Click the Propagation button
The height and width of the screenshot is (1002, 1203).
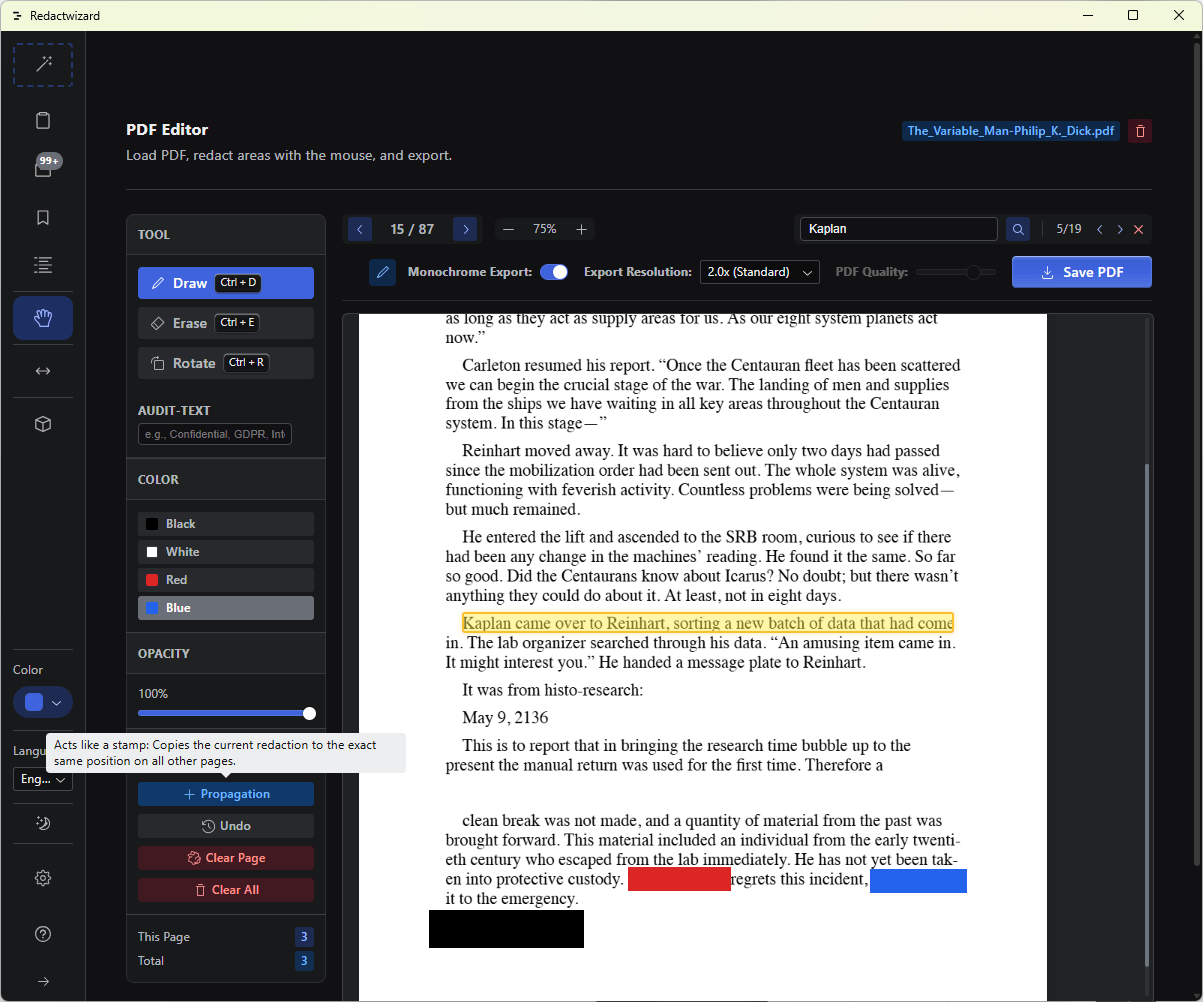point(226,794)
